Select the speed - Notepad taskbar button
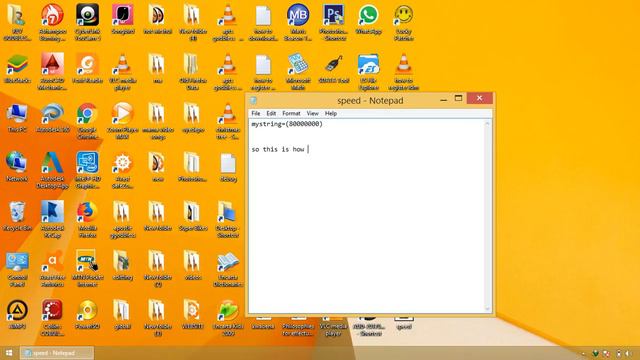640x360 pixels. click(x=57, y=353)
